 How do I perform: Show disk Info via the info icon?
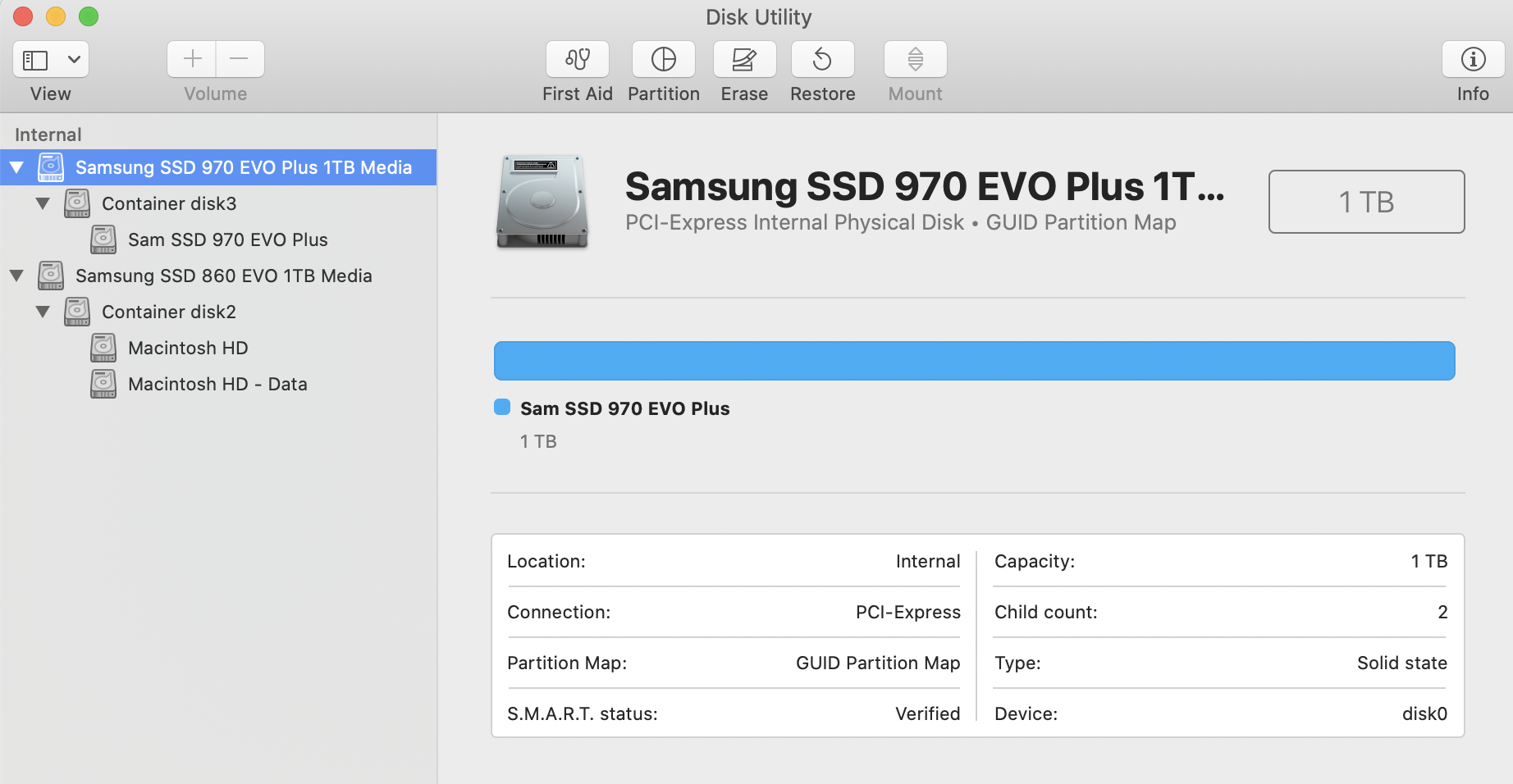[x=1473, y=59]
